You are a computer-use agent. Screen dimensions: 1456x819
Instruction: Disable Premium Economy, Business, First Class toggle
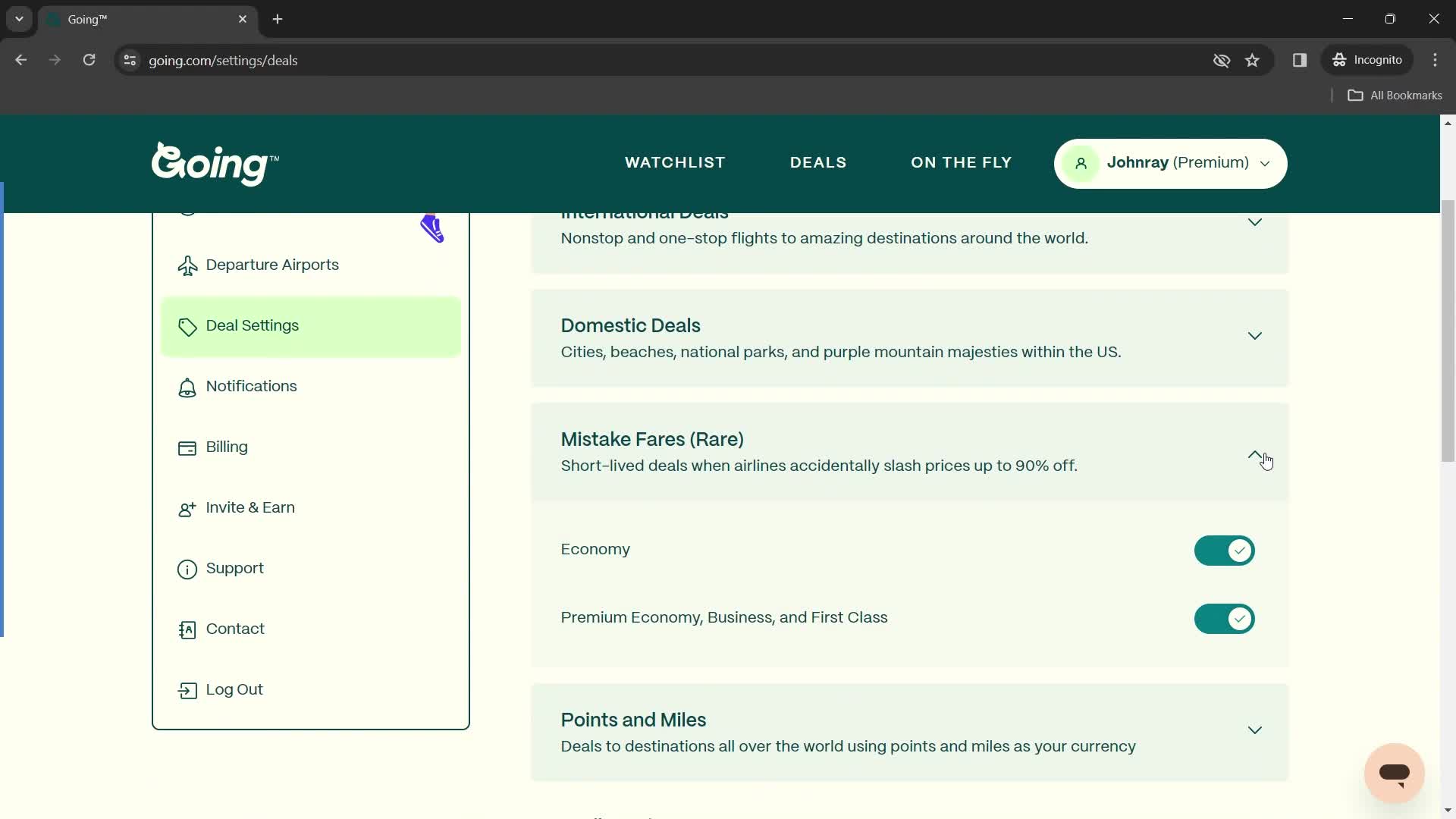click(x=1224, y=619)
